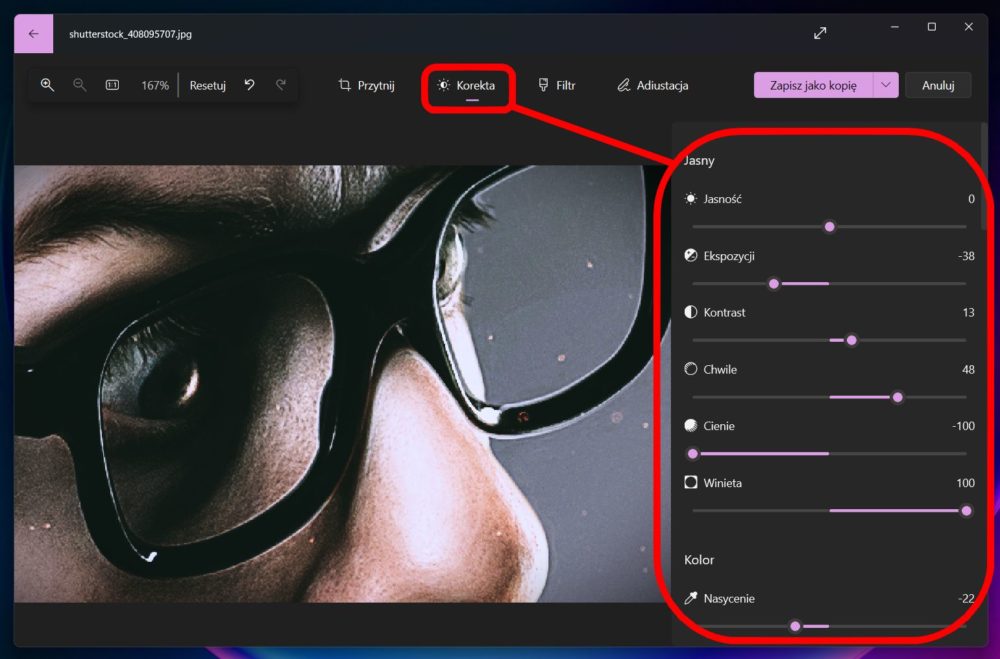Click the edited photo preview
This screenshot has height=659, width=1000.
pyautogui.click(x=342, y=383)
